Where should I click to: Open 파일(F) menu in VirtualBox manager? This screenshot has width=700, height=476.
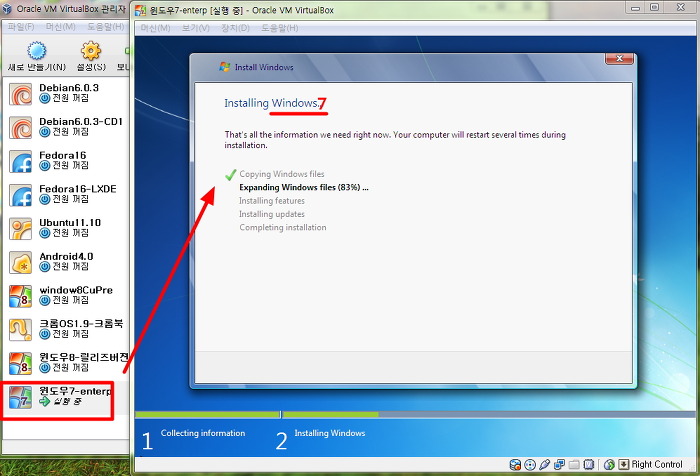point(22,26)
